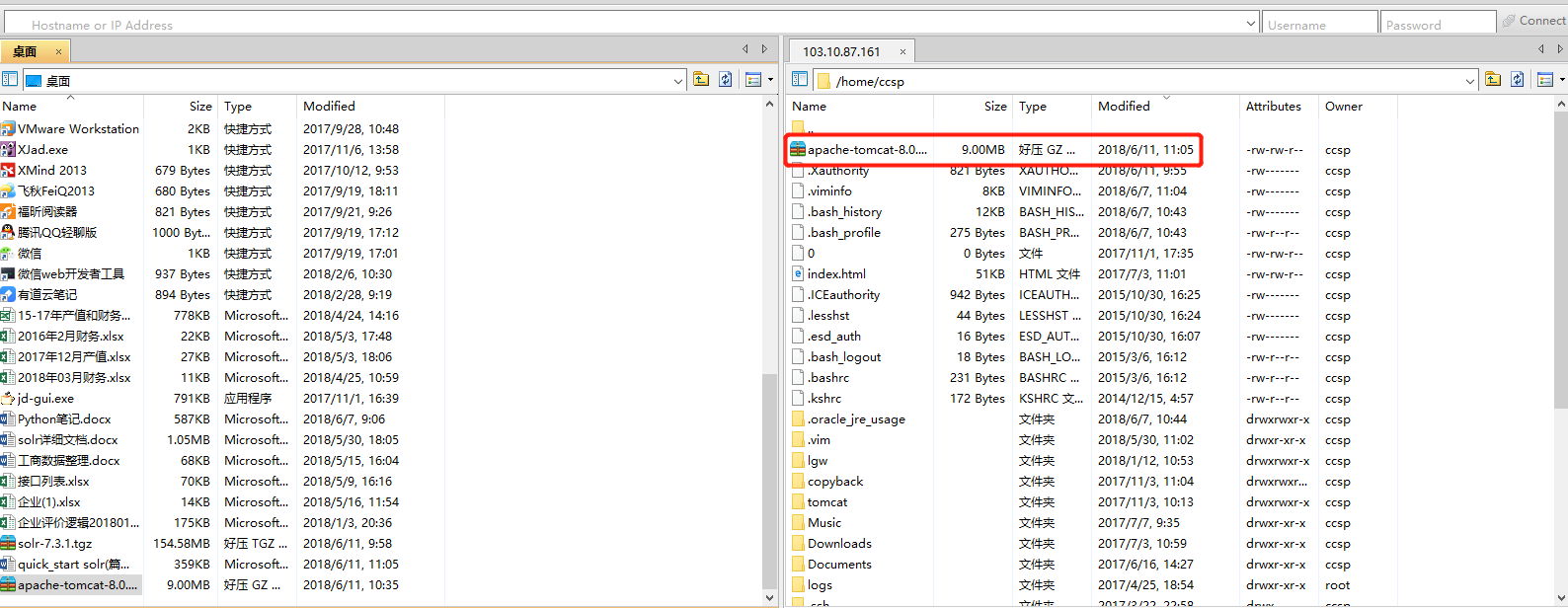The height and width of the screenshot is (608, 1568).
Task: Expand remote path /home/ccsp dropdown
Action: coord(1470,81)
